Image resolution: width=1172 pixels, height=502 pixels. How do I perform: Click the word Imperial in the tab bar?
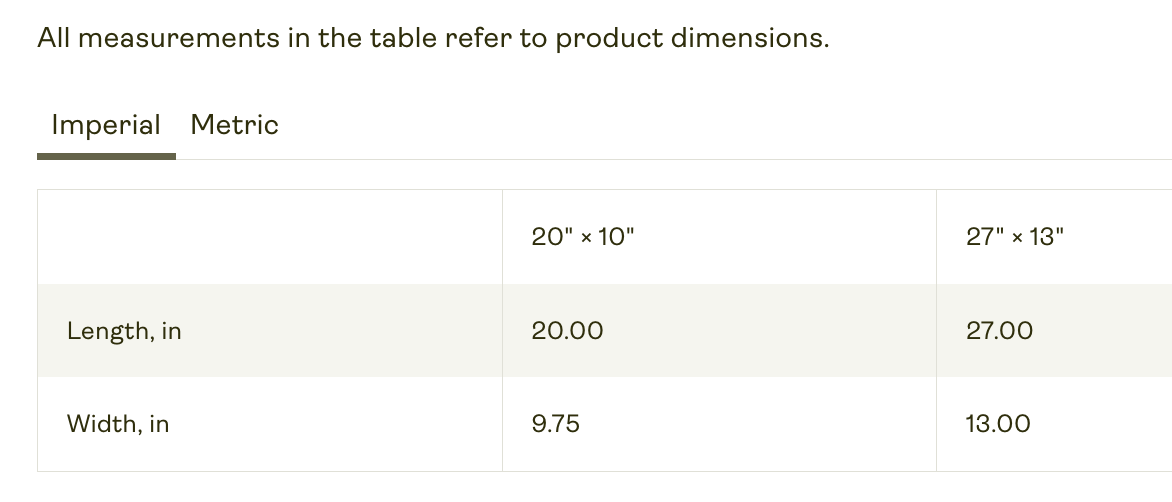[106, 125]
